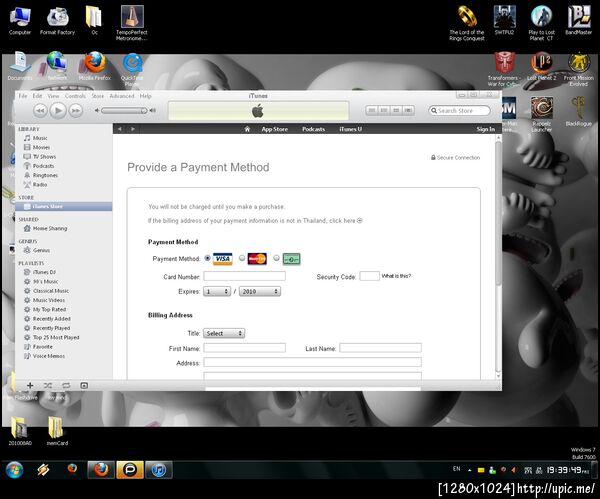Click the Search Store field
Screen dimensions: 600x499
tap(459, 111)
